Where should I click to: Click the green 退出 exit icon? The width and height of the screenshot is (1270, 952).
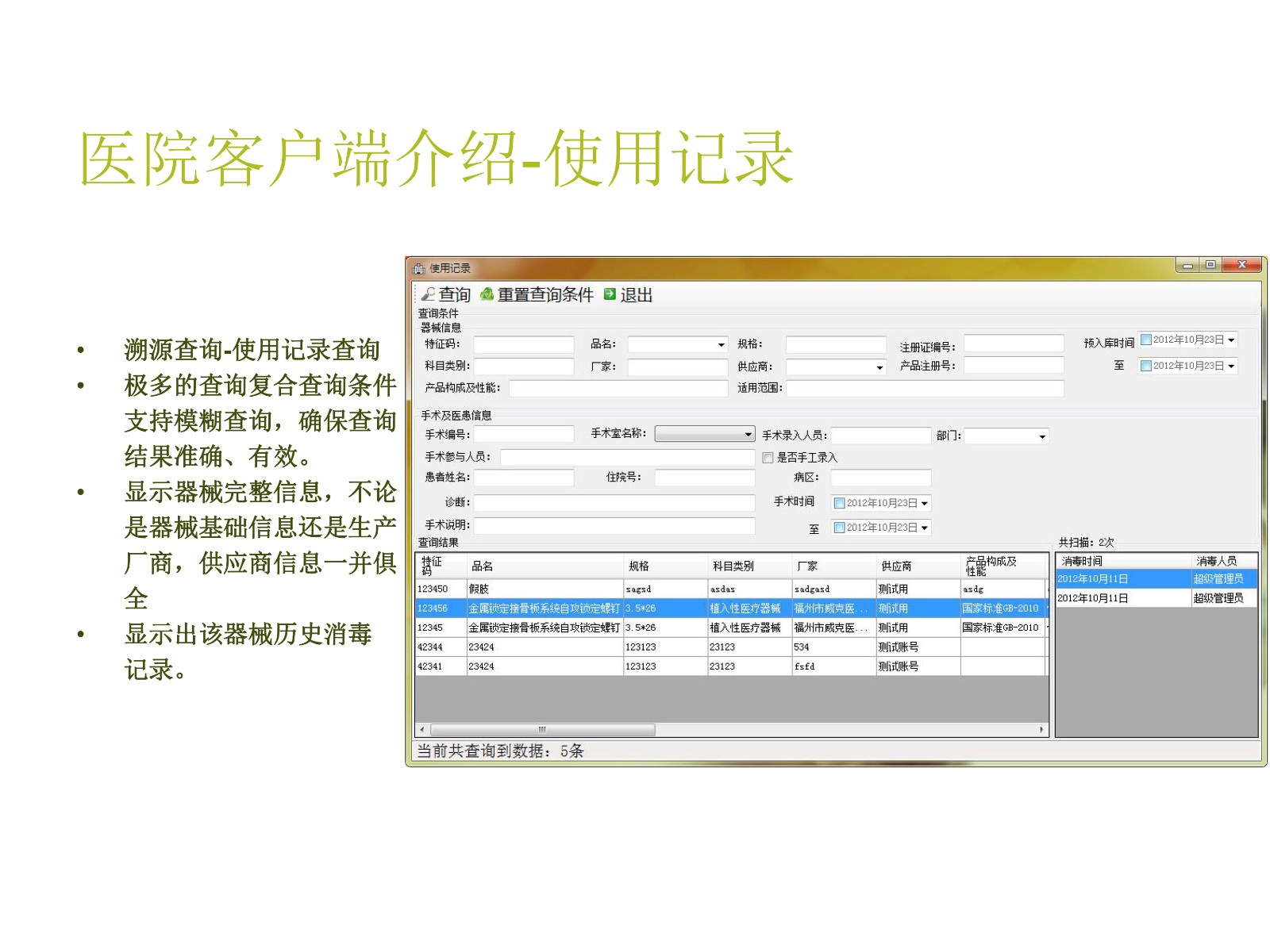click(x=610, y=294)
